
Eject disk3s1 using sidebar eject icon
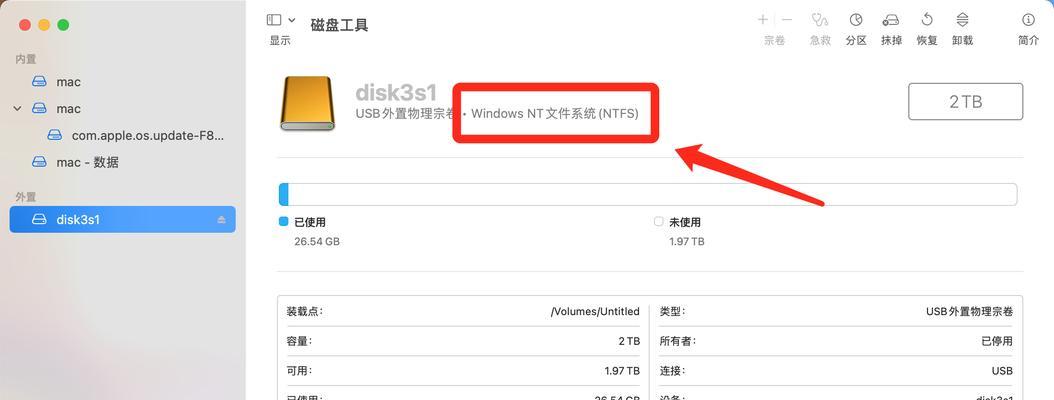coord(221,220)
